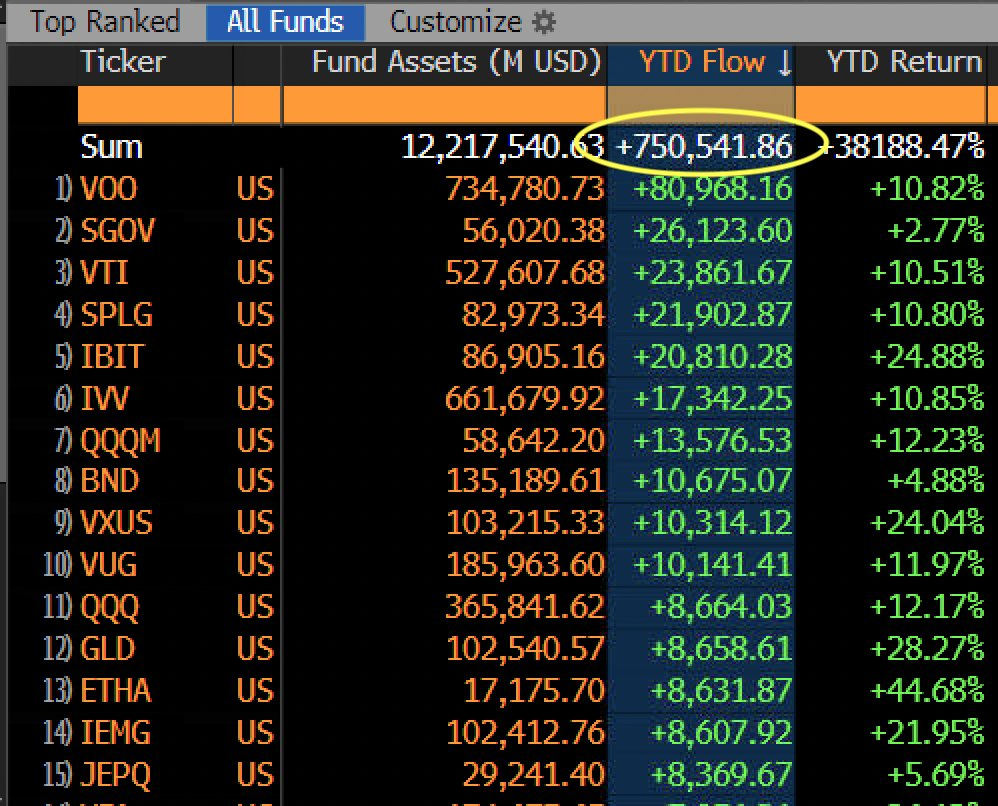Click SGOV YTD return +2.77%
998x806 pixels.
tap(936, 230)
